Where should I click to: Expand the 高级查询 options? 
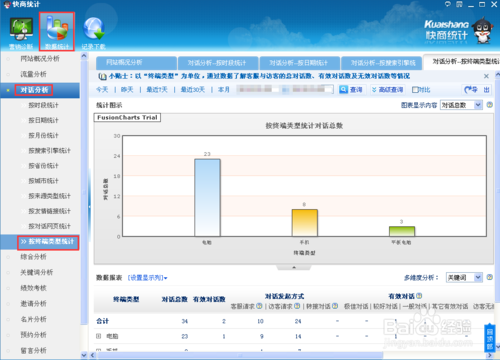coord(387,90)
